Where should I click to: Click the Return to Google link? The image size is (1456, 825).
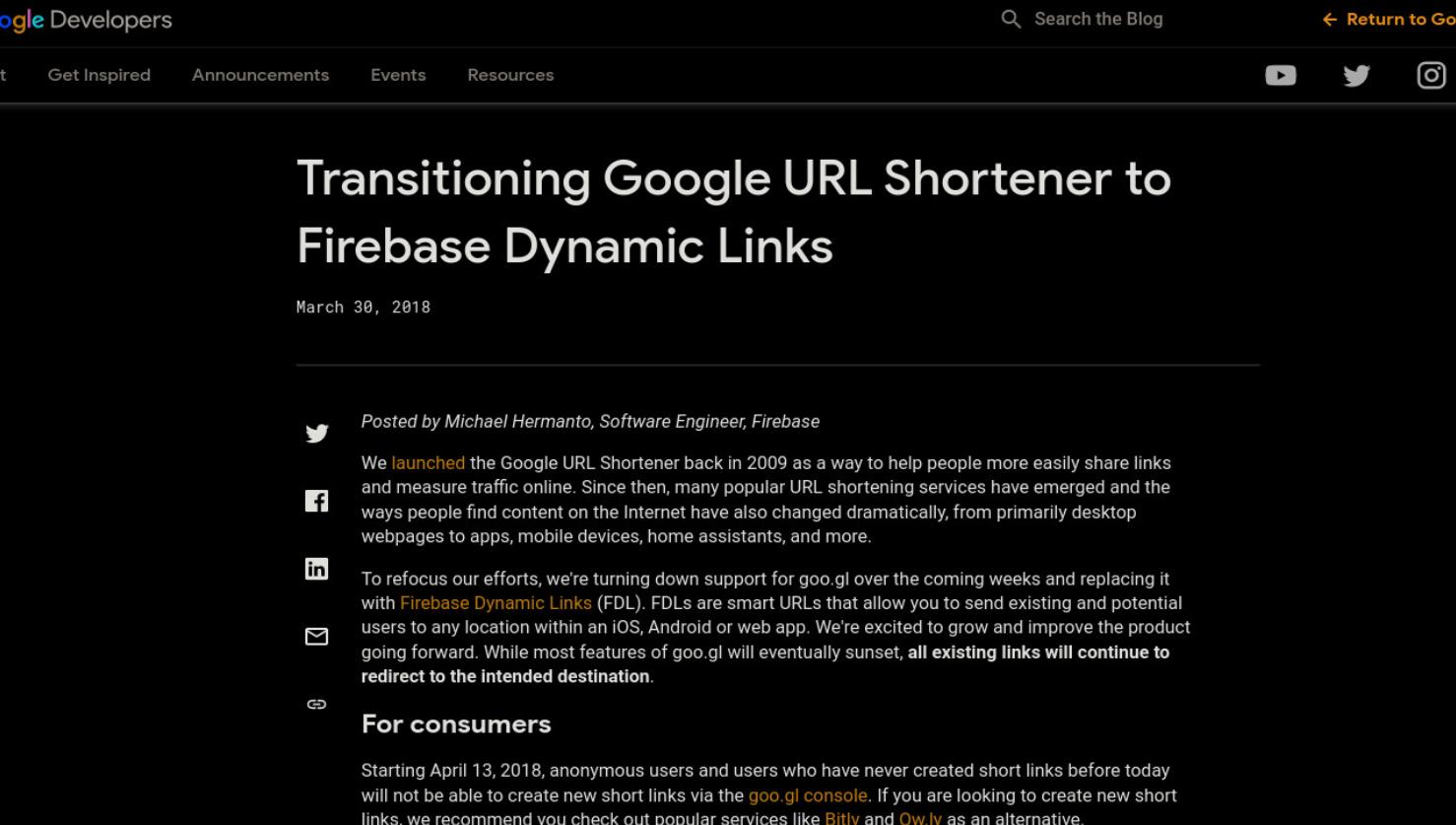pyautogui.click(x=1389, y=19)
